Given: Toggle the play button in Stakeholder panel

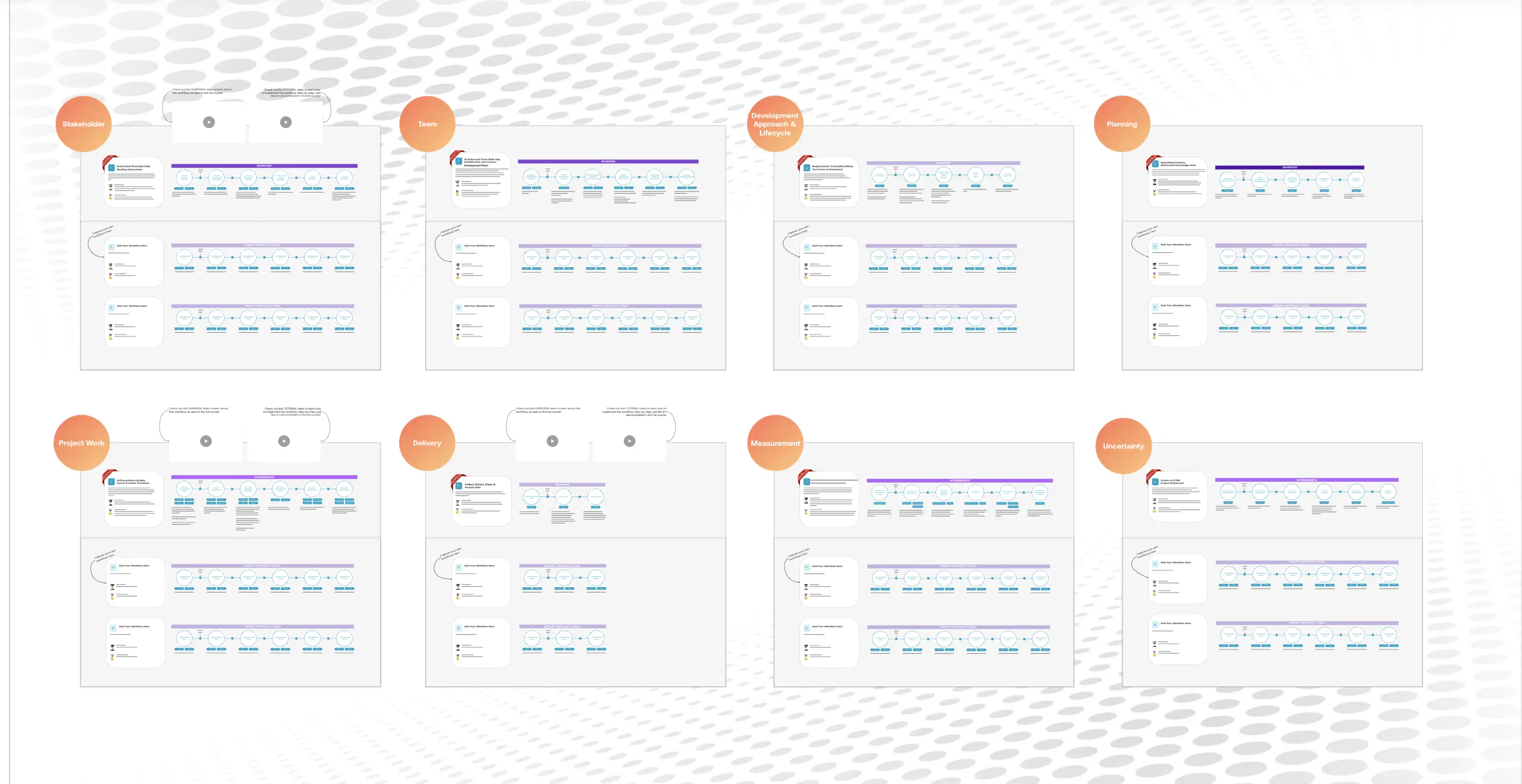Looking at the screenshot, I should (x=209, y=121).
